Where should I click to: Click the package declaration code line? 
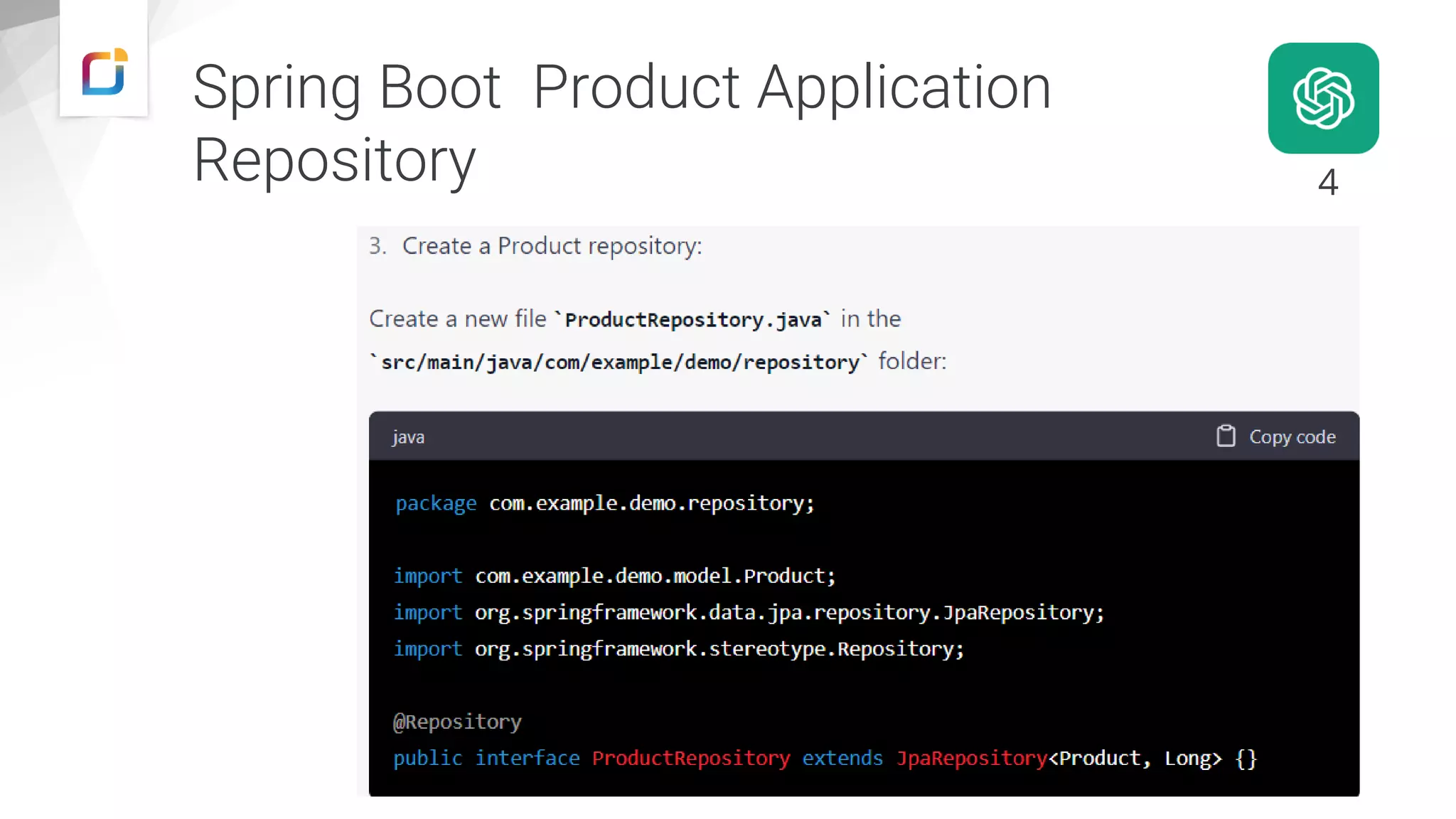[604, 503]
